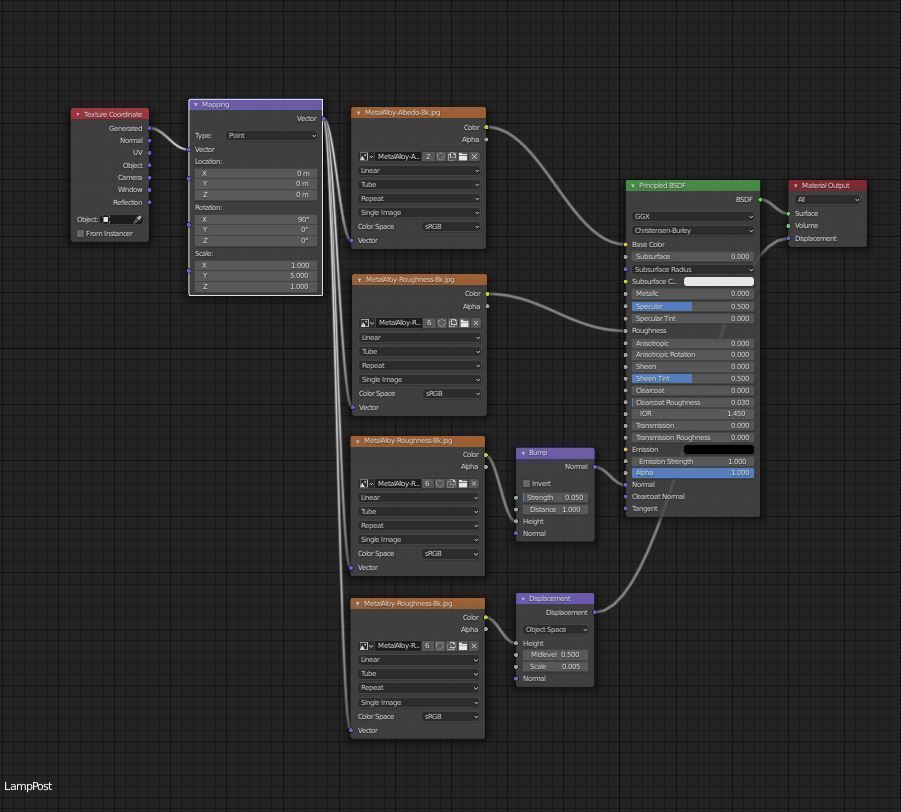Open image browser in texture node feeding Displacement

tap(366, 646)
